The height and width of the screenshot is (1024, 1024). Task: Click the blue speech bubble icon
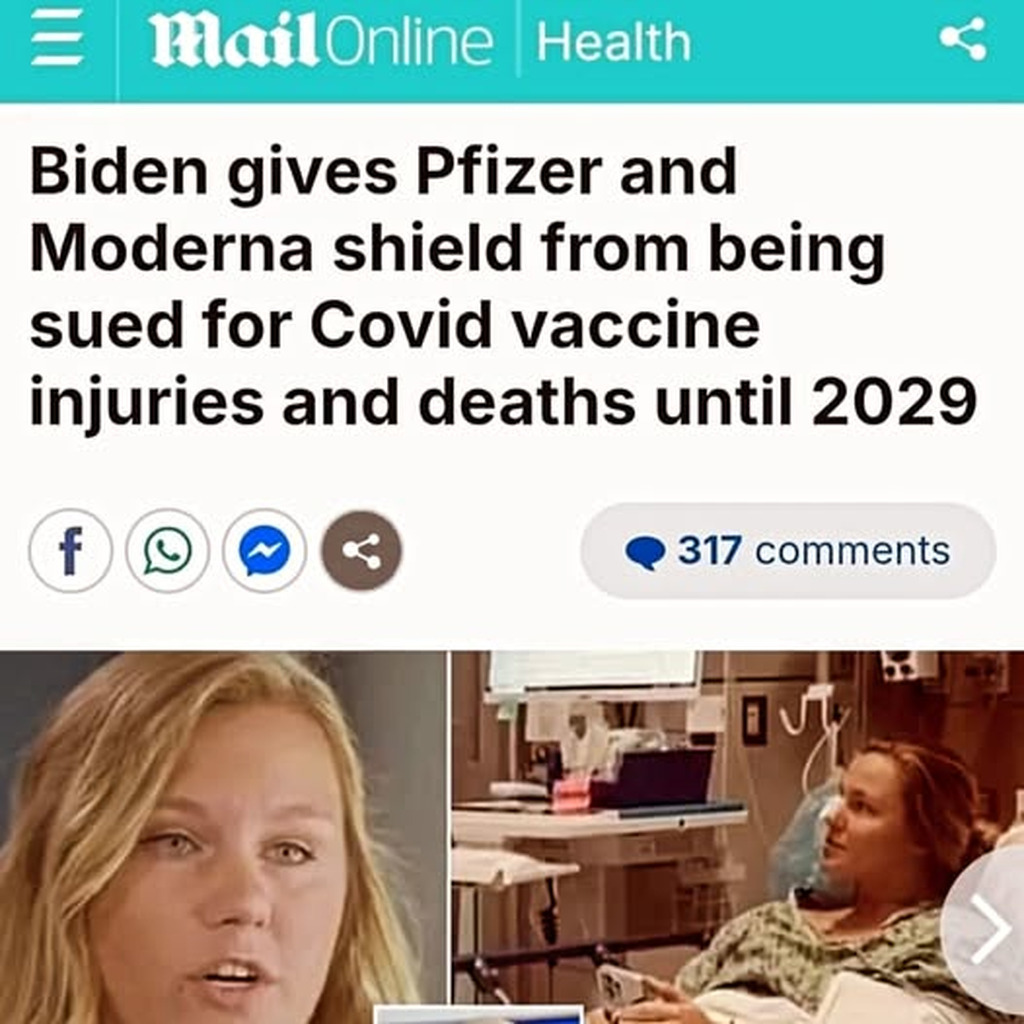pos(645,552)
